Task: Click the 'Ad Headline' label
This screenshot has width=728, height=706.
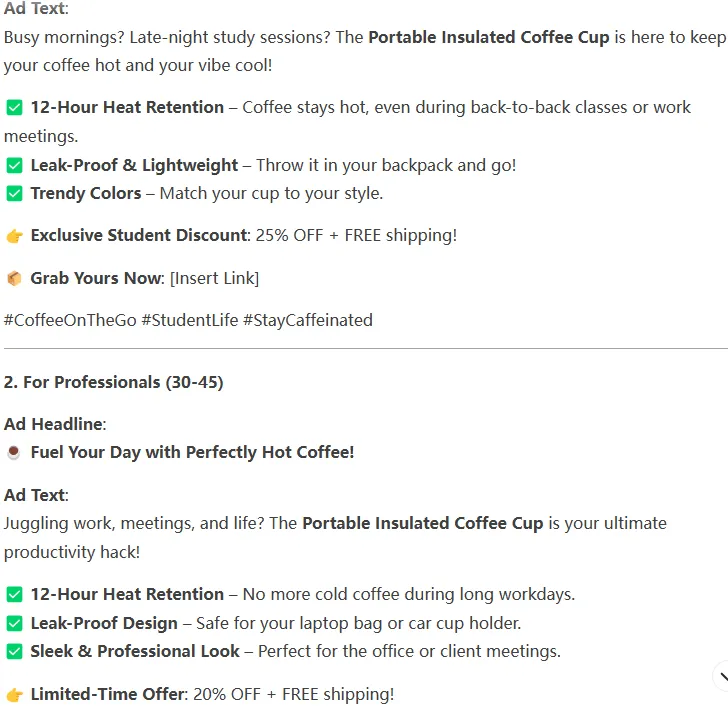Action: click(54, 424)
